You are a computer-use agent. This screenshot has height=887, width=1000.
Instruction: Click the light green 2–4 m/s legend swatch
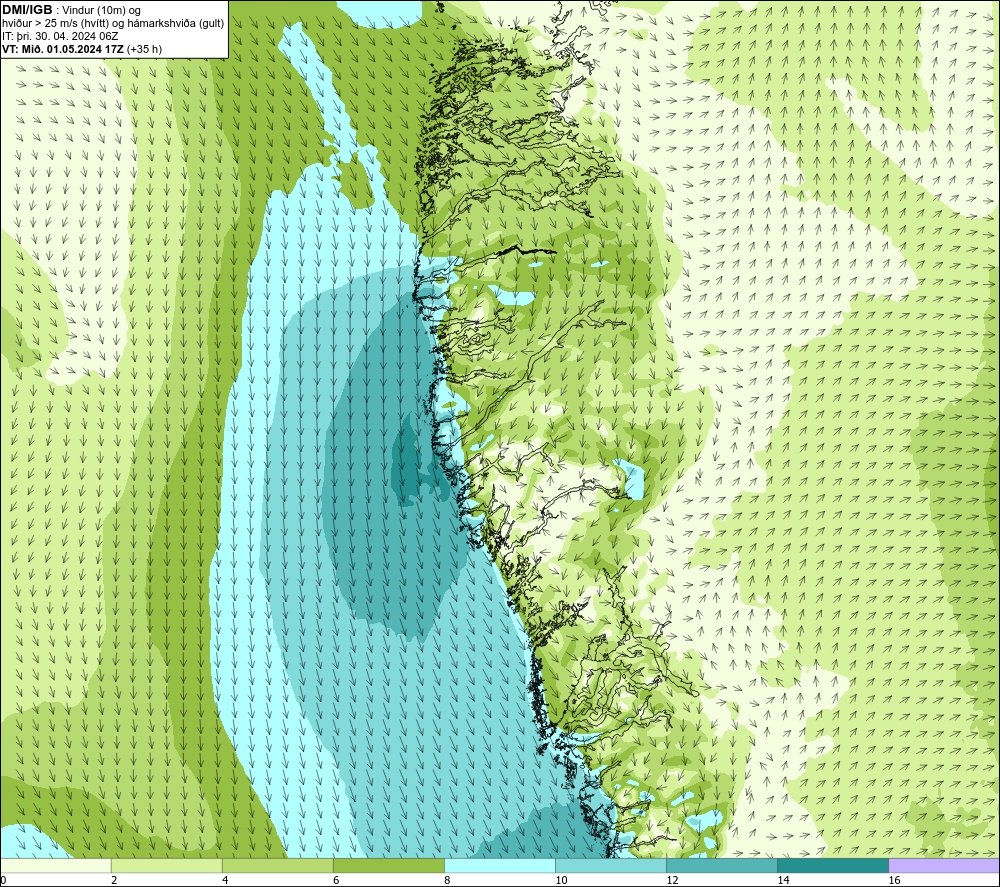point(166,865)
